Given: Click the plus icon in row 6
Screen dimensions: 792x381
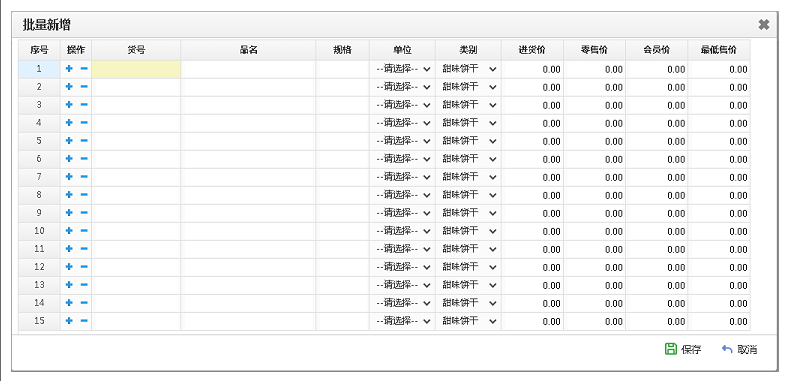Looking at the screenshot, I should coord(69,159).
